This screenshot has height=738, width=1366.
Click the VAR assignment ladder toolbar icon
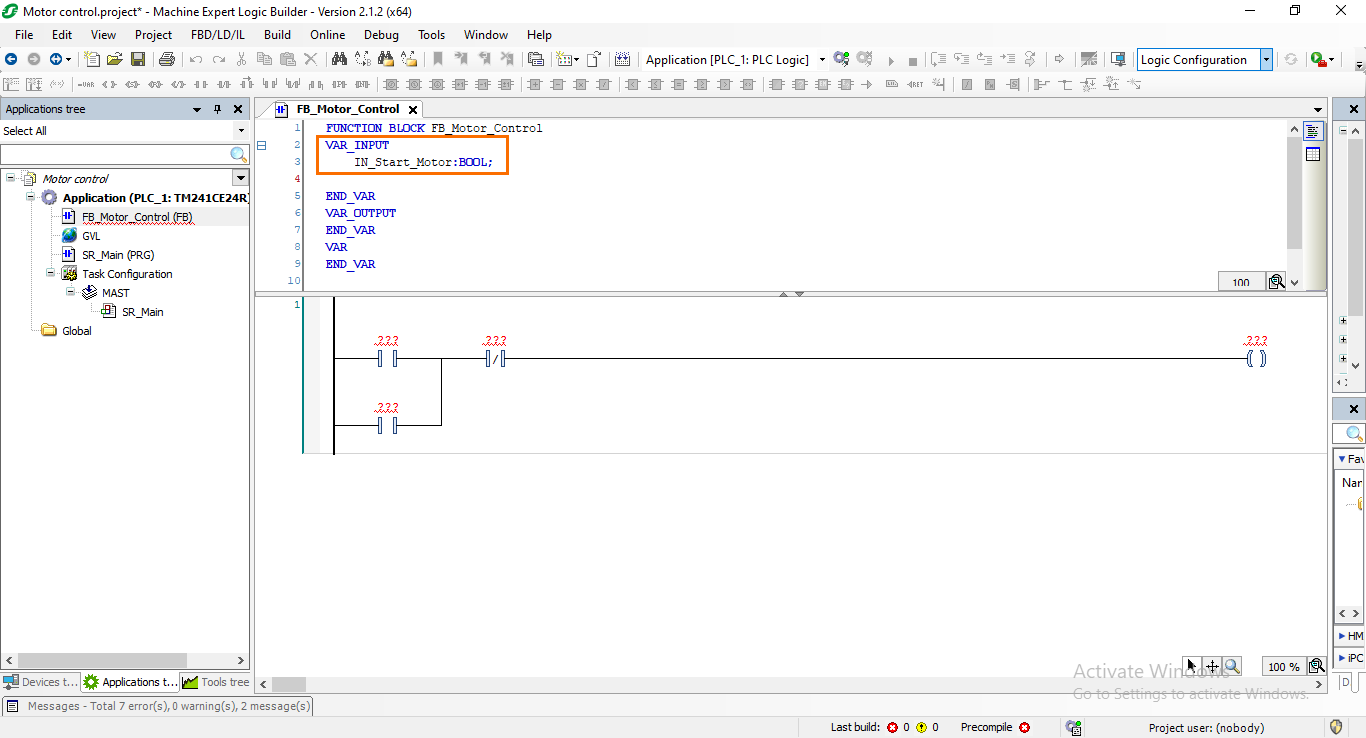87,84
